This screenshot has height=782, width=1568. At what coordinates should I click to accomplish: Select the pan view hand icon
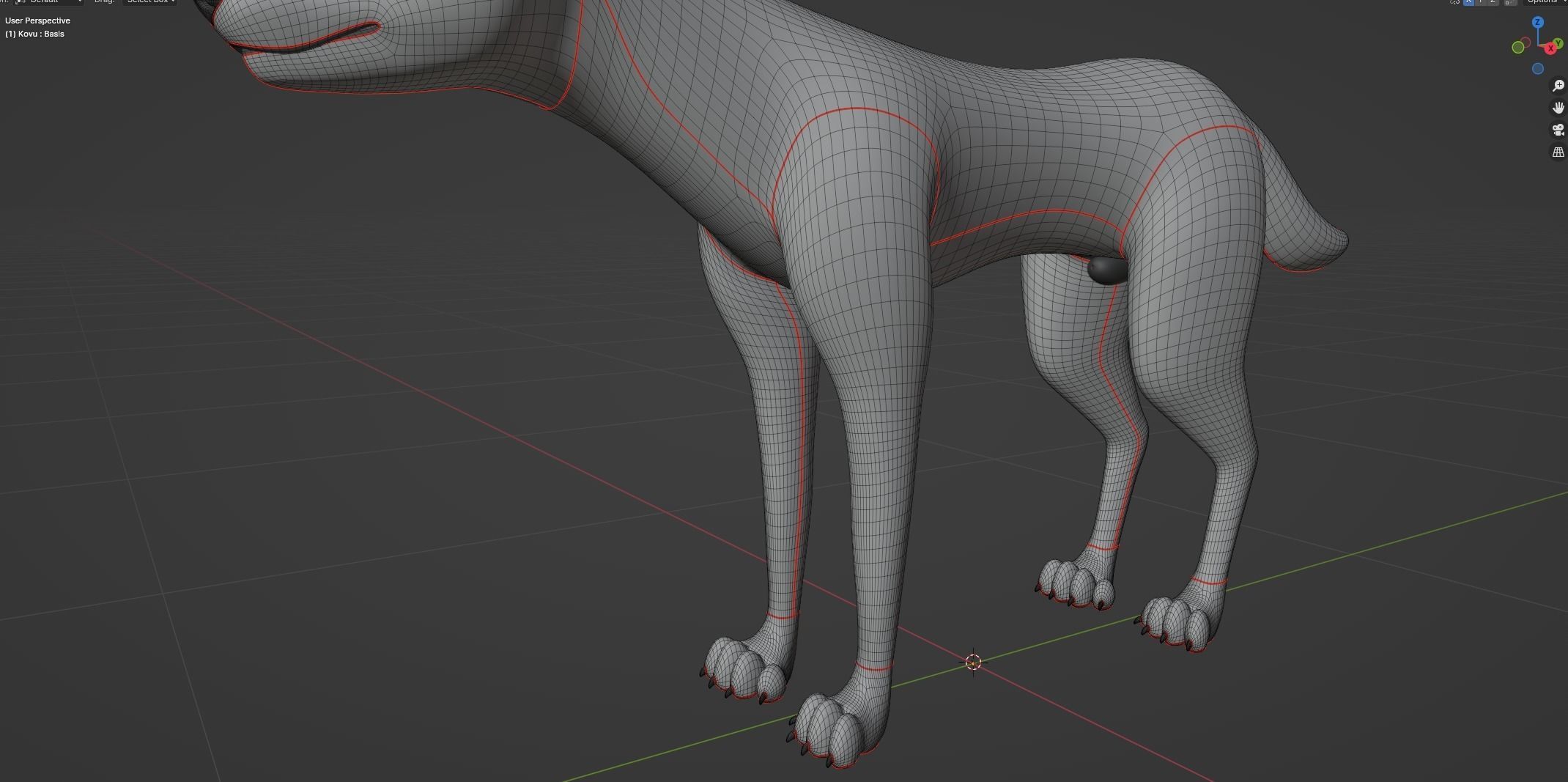(x=1558, y=108)
